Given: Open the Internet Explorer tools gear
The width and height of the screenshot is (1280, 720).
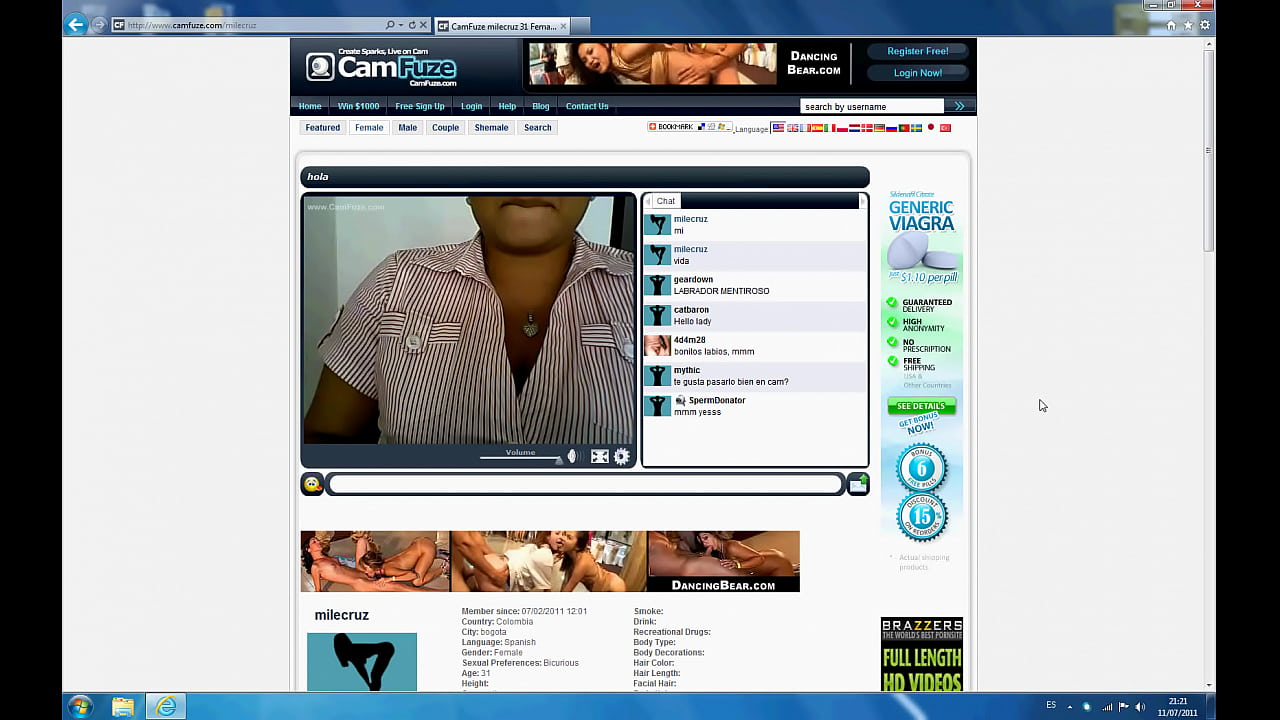Looking at the screenshot, I should pyautogui.click(x=1205, y=25).
